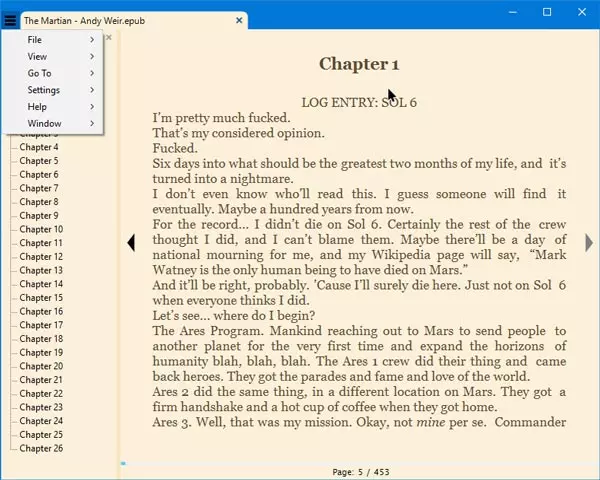Jump to Chapter 25 in contents

click(41, 435)
